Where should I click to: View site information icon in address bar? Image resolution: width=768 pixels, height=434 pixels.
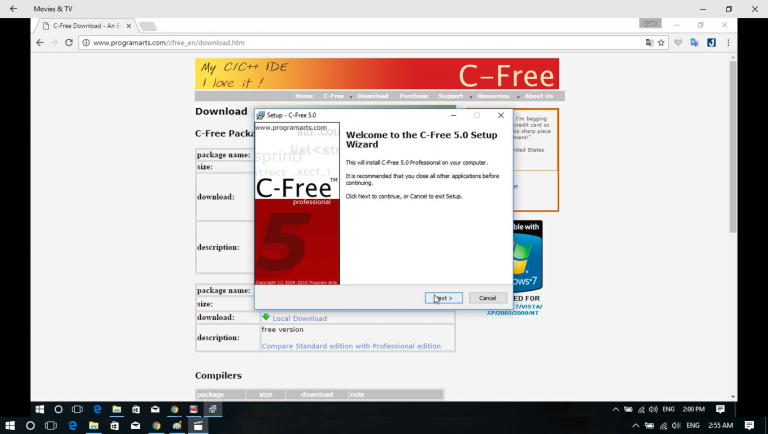pyautogui.click(x=86, y=43)
